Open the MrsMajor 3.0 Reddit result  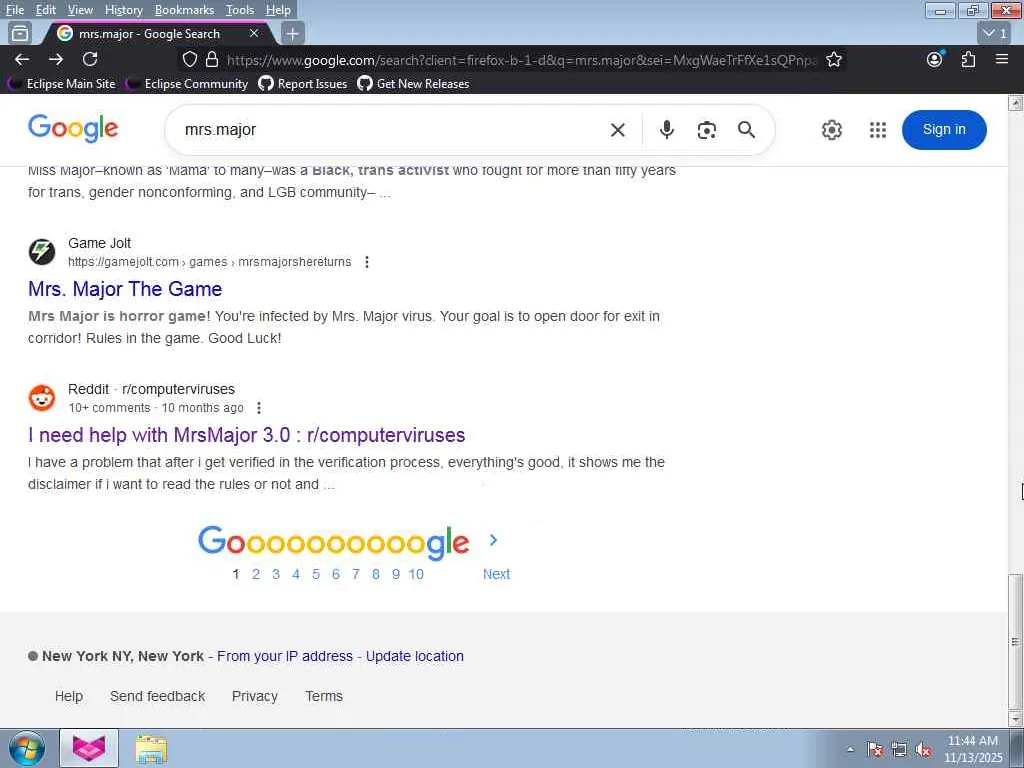click(246, 435)
